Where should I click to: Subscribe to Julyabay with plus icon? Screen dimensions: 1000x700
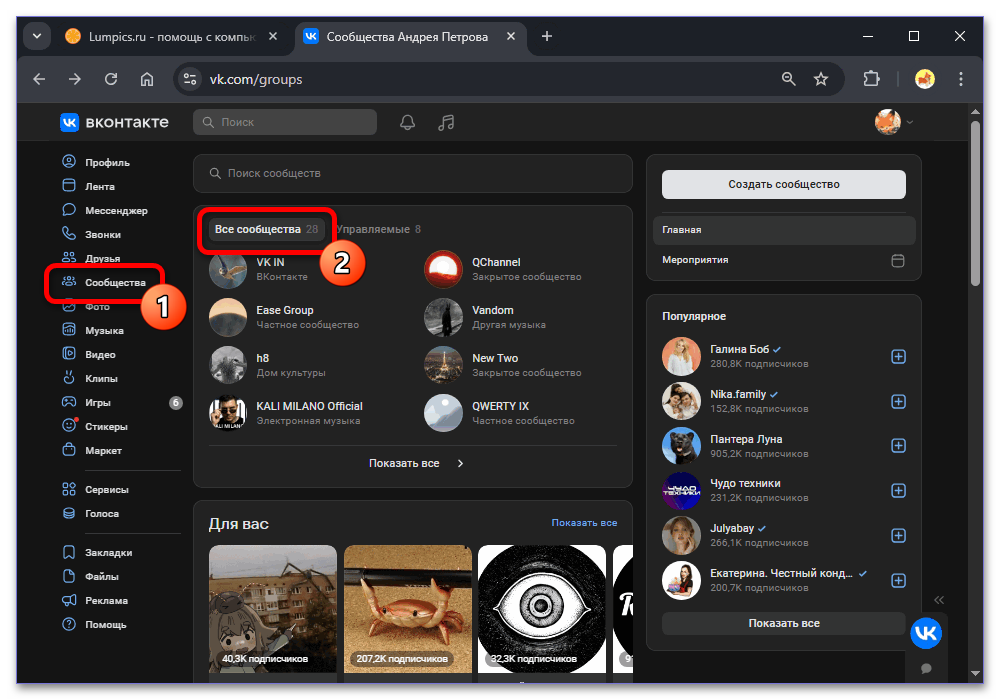898,535
